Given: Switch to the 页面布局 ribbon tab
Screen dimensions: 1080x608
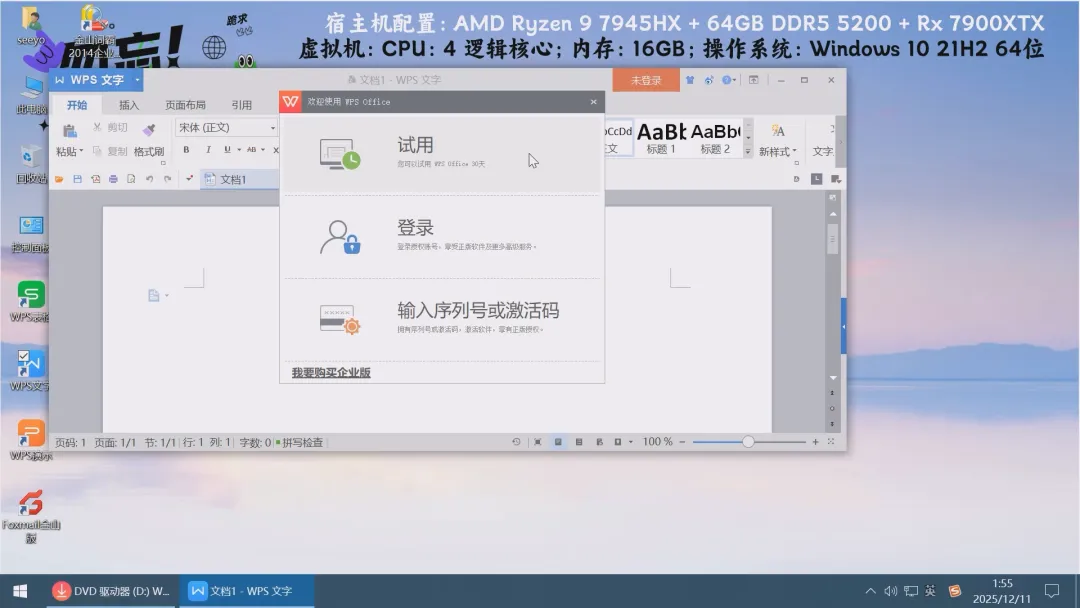Looking at the screenshot, I should tap(185, 105).
